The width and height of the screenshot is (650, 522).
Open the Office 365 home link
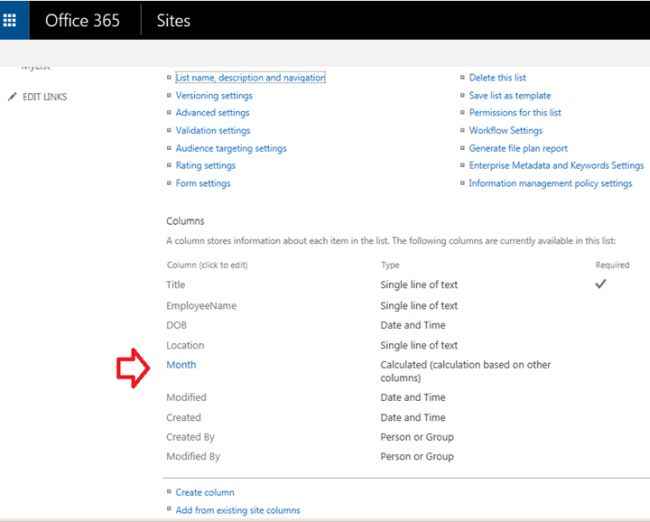pos(83,20)
